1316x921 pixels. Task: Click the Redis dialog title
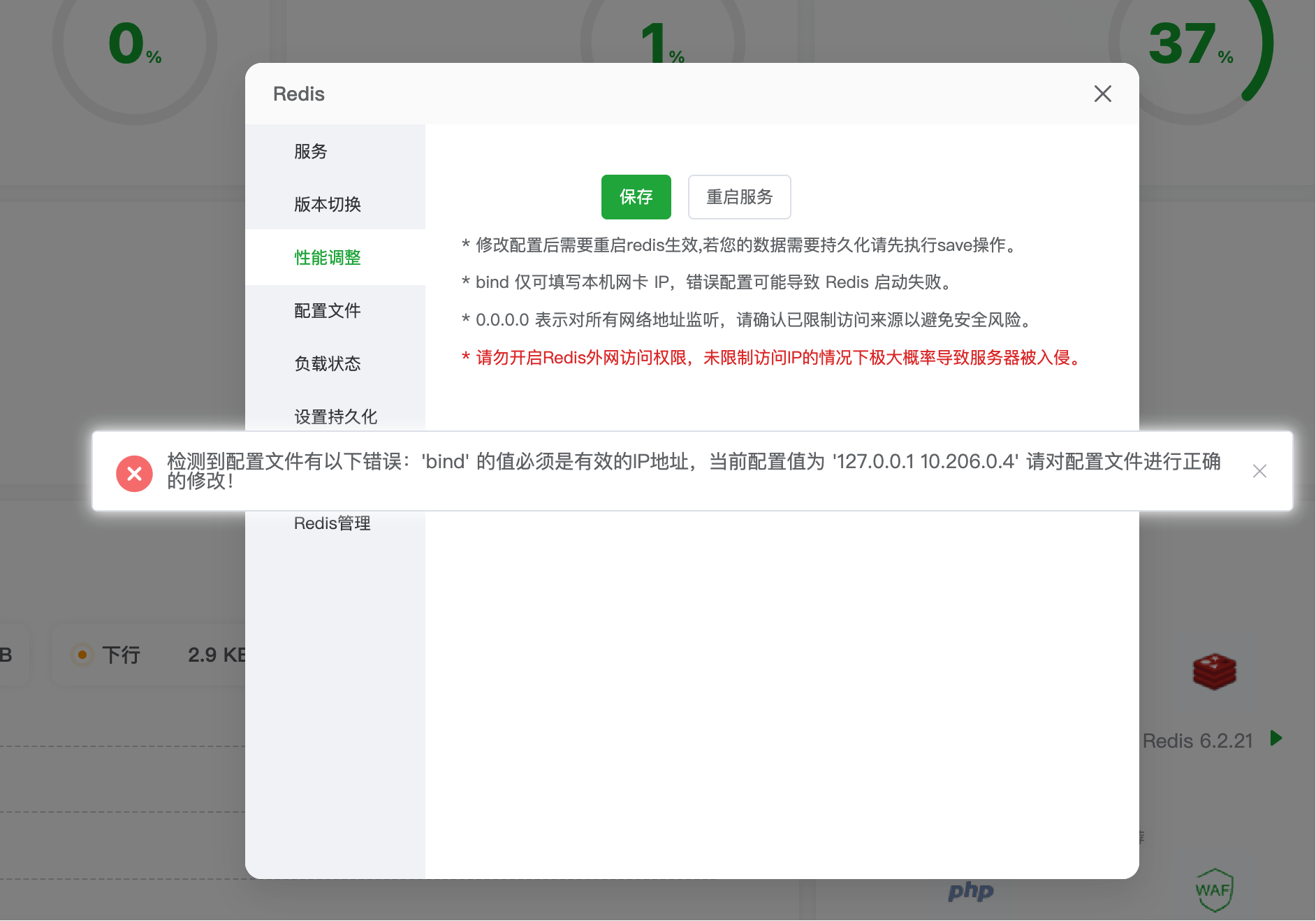pos(299,94)
